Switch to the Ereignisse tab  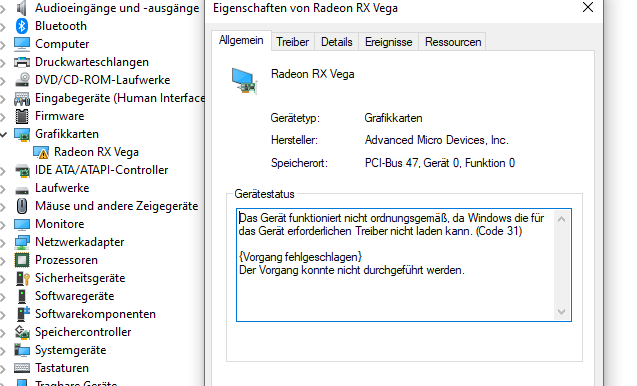coord(388,42)
